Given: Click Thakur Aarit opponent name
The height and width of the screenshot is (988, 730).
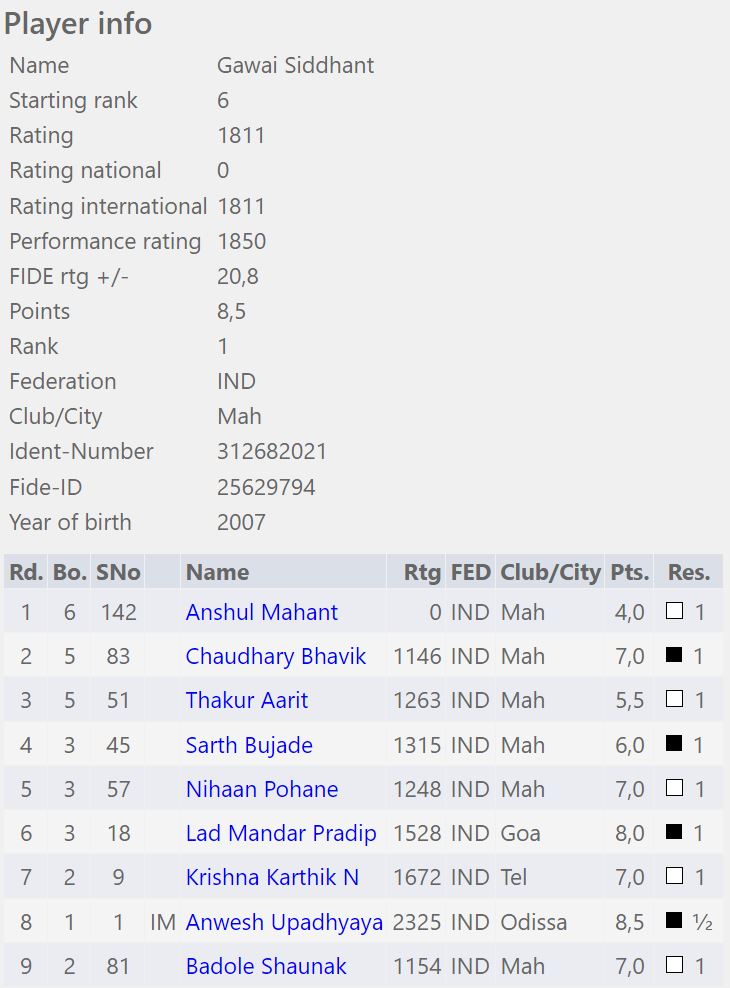Looking at the screenshot, I should 246,701.
